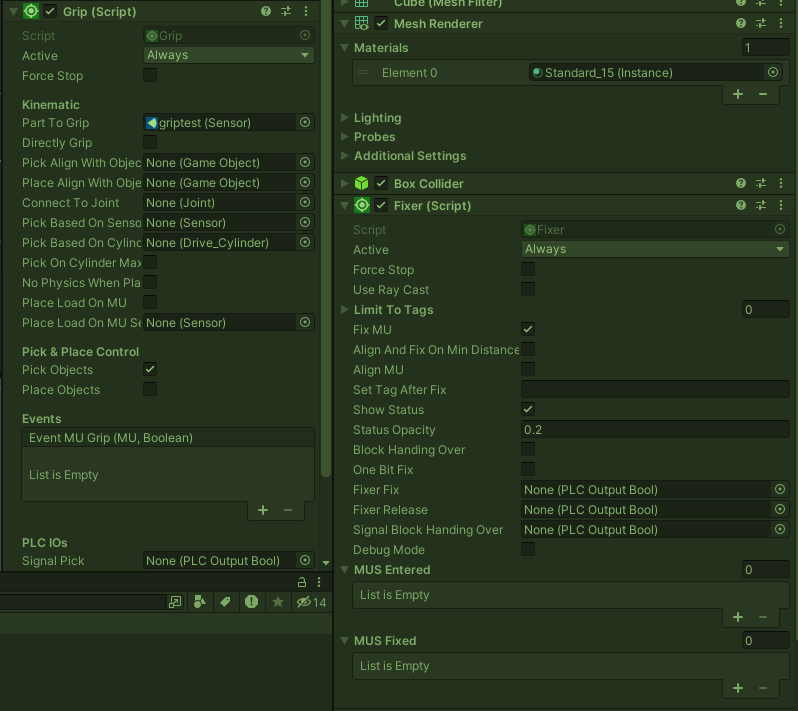The width and height of the screenshot is (798, 711).
Task: Add a material element with plus button
Action: [x=738, y=94]
